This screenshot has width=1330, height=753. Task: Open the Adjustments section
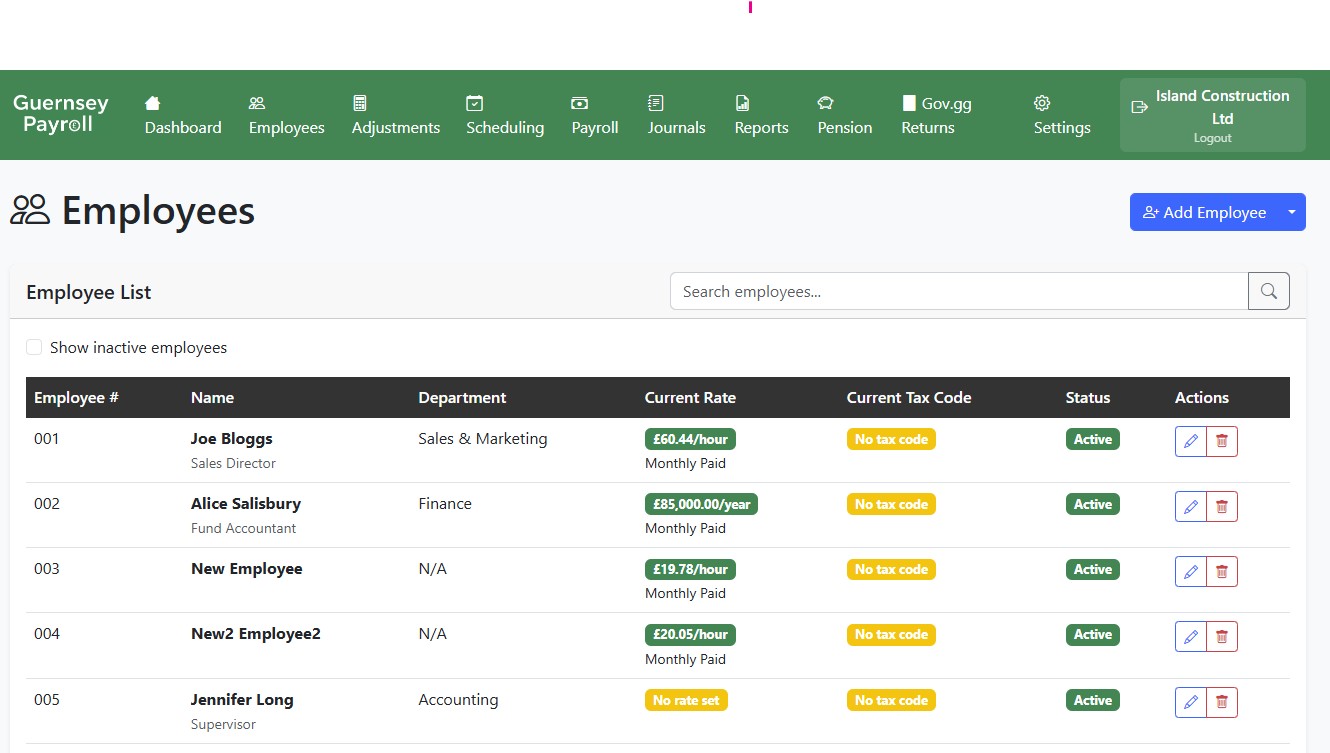[395, 115]
